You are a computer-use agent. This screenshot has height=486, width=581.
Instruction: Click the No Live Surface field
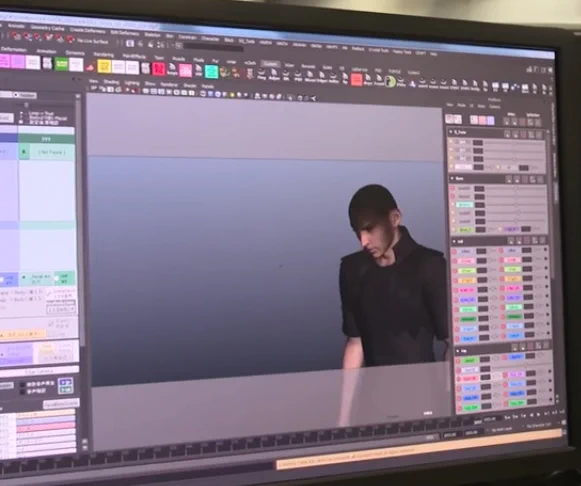click(93, 41)
